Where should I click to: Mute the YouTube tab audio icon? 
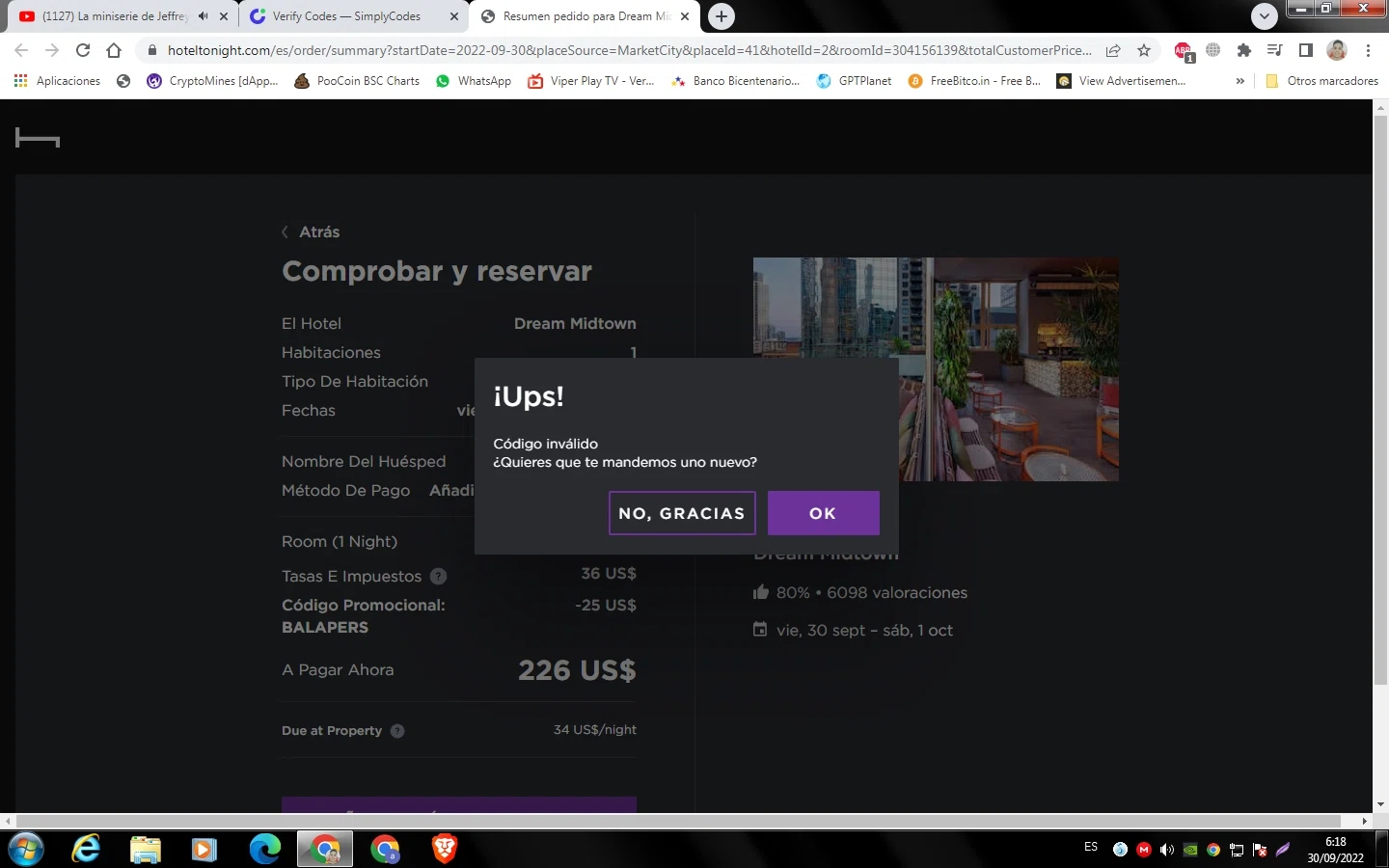(x=203, y=16)
